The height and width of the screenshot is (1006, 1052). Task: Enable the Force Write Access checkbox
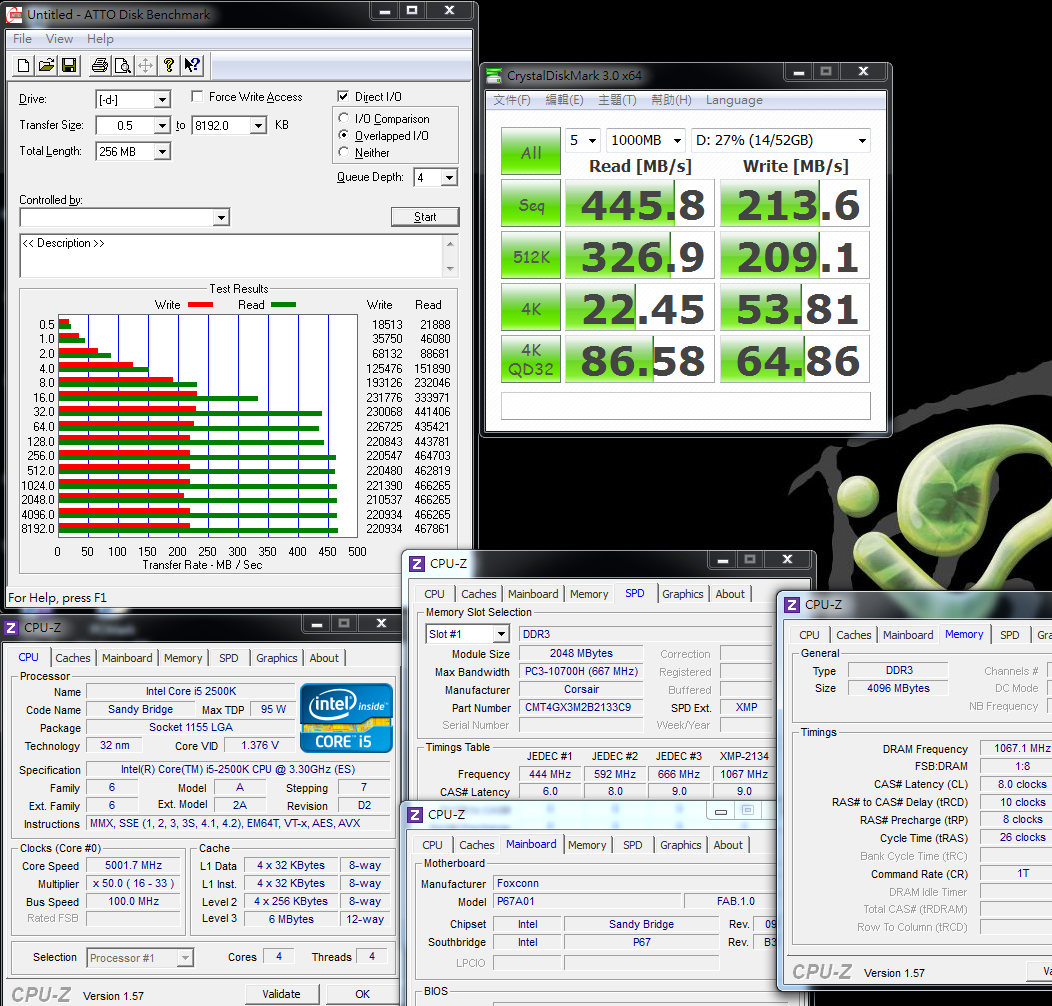tap(197, 97)
